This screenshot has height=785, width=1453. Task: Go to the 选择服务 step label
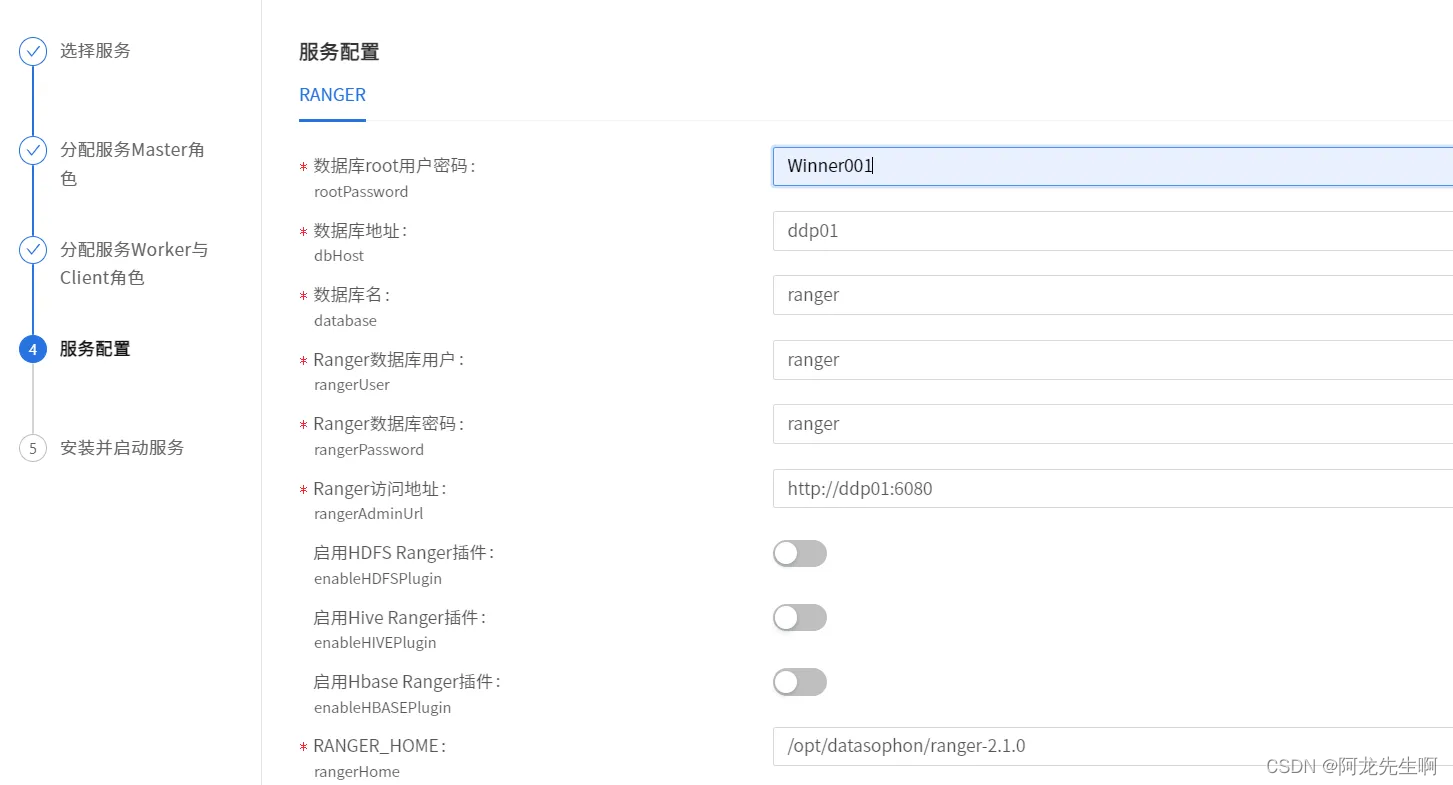[95, 51]
